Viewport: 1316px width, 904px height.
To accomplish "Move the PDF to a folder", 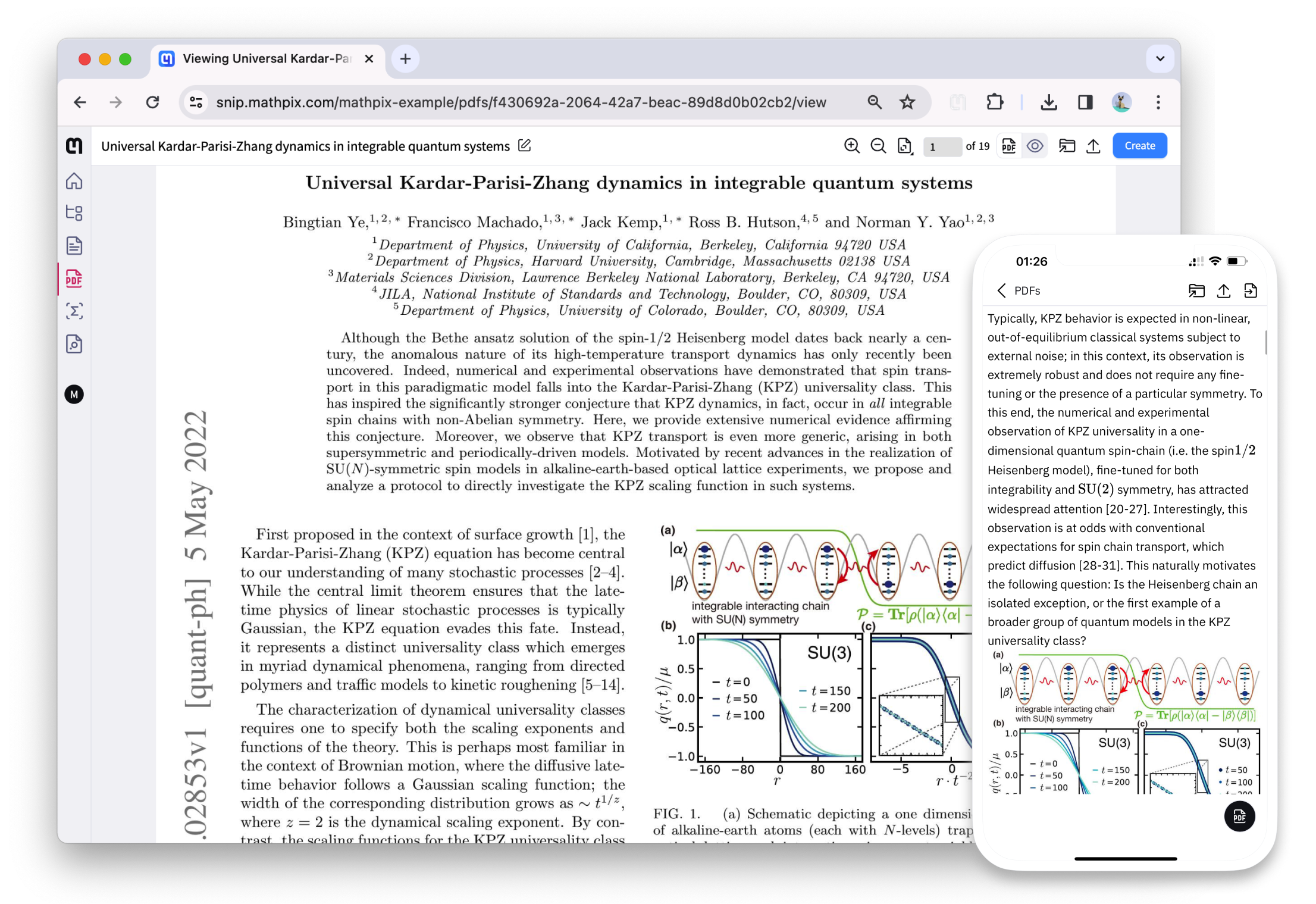I will (1067, 146).
